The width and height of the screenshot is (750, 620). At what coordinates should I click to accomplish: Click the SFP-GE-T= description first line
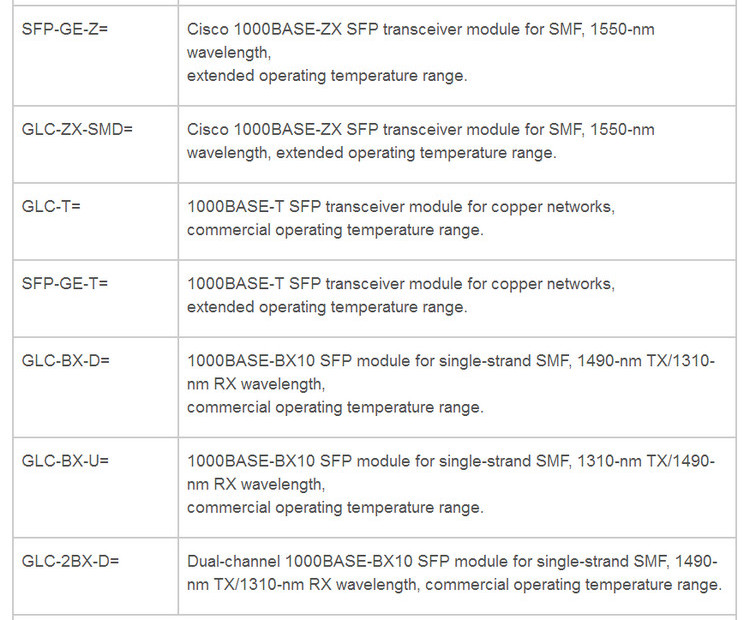tap(400, 284)
